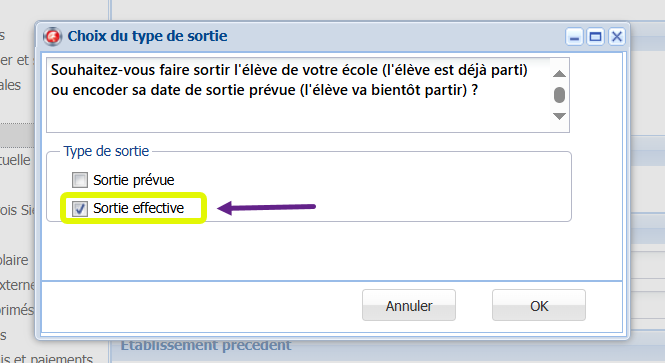The height and width of the screenshot is (363, 665).
Task: Confirm the choice with OK button
Action: 539,305
